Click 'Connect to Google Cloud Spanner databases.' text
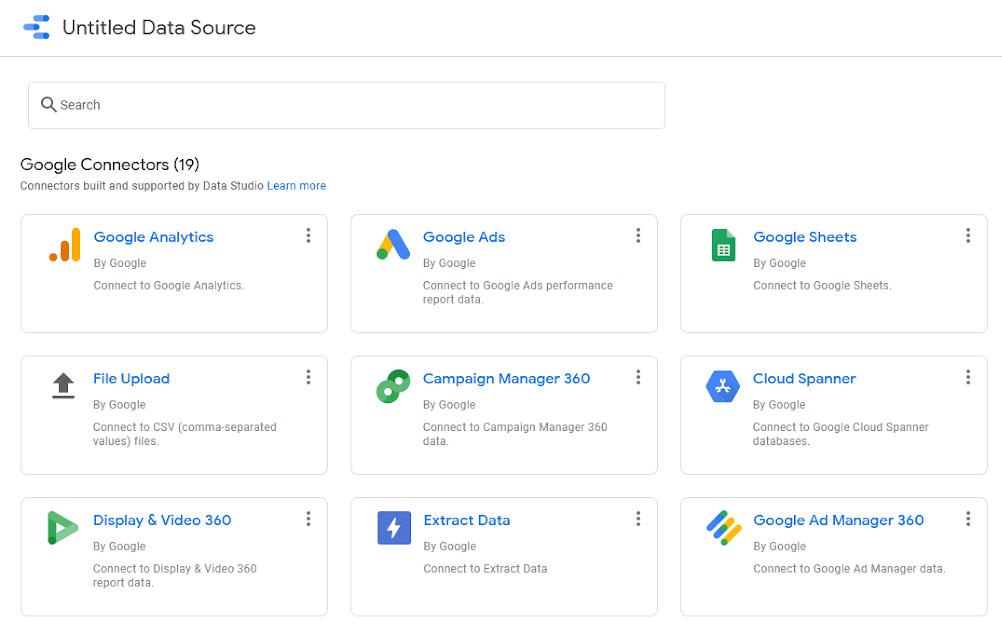 tap(840, 434)
